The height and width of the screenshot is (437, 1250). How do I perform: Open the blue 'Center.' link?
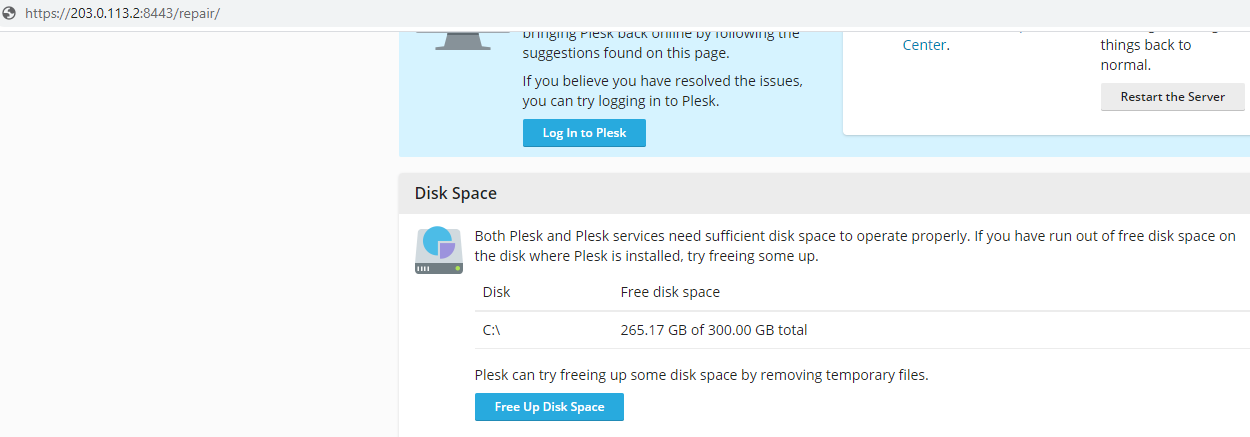point(925,45)
